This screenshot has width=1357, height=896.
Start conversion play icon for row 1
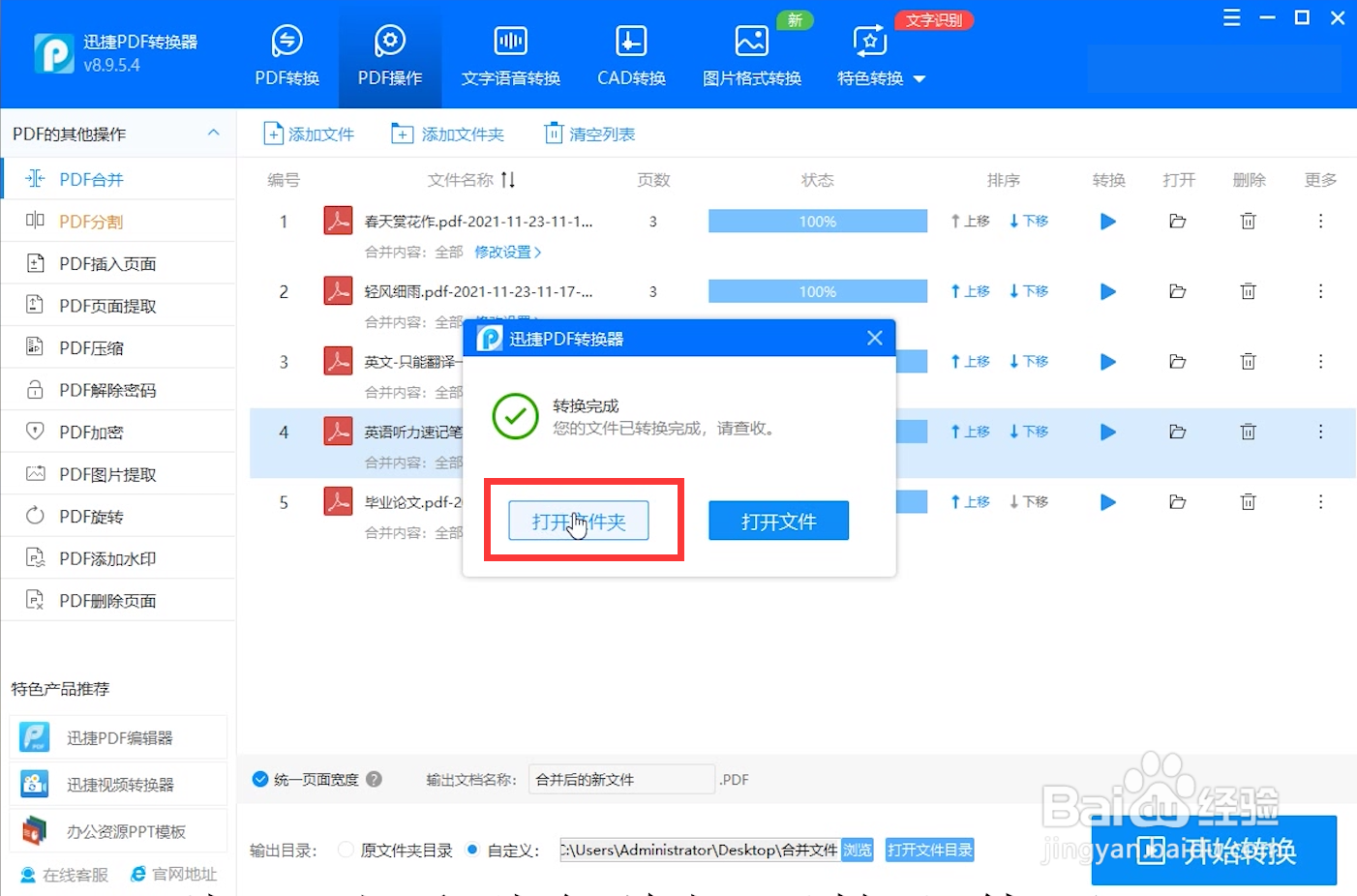tap(1108, 222)
